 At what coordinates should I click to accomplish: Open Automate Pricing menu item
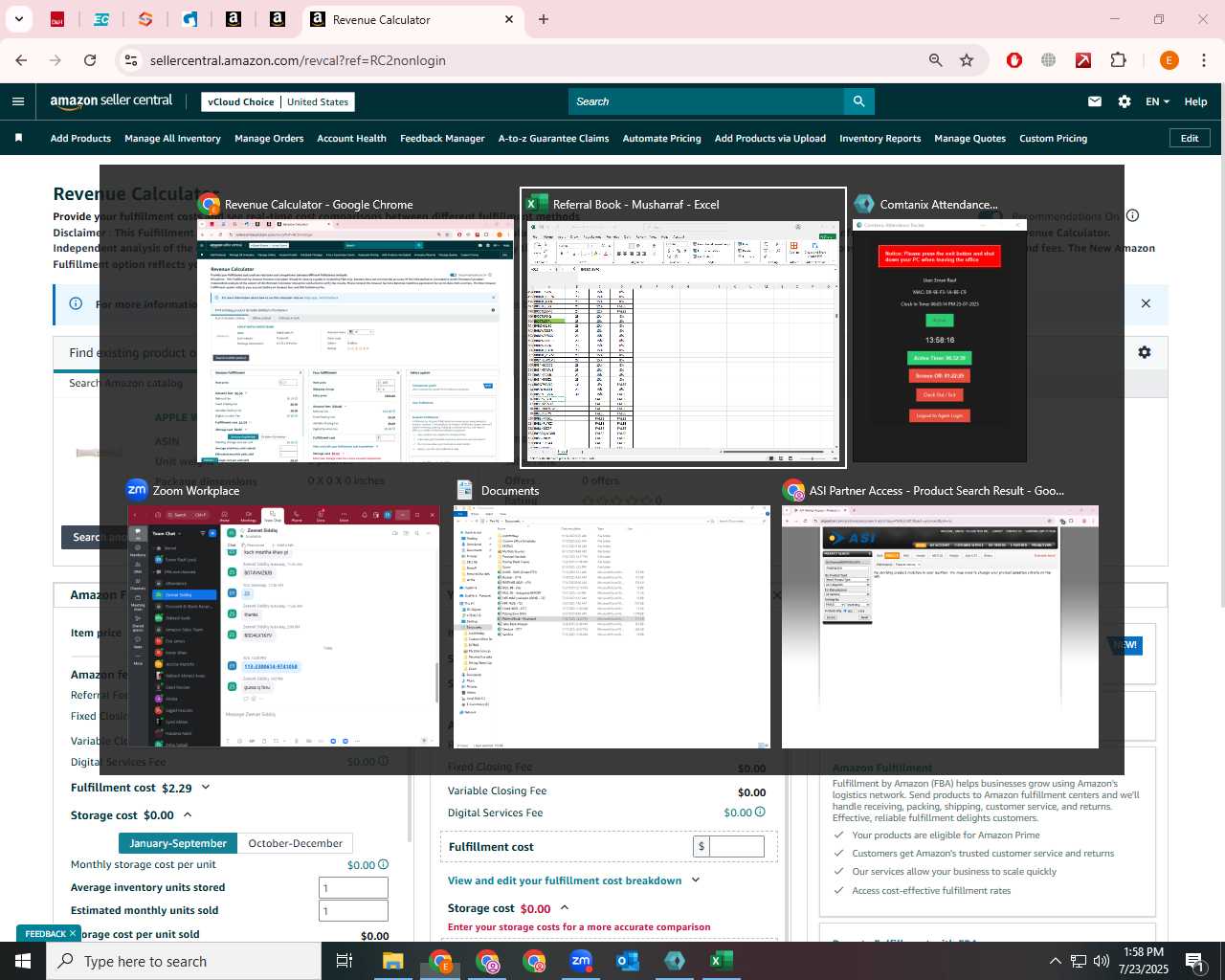pos(661,138)
